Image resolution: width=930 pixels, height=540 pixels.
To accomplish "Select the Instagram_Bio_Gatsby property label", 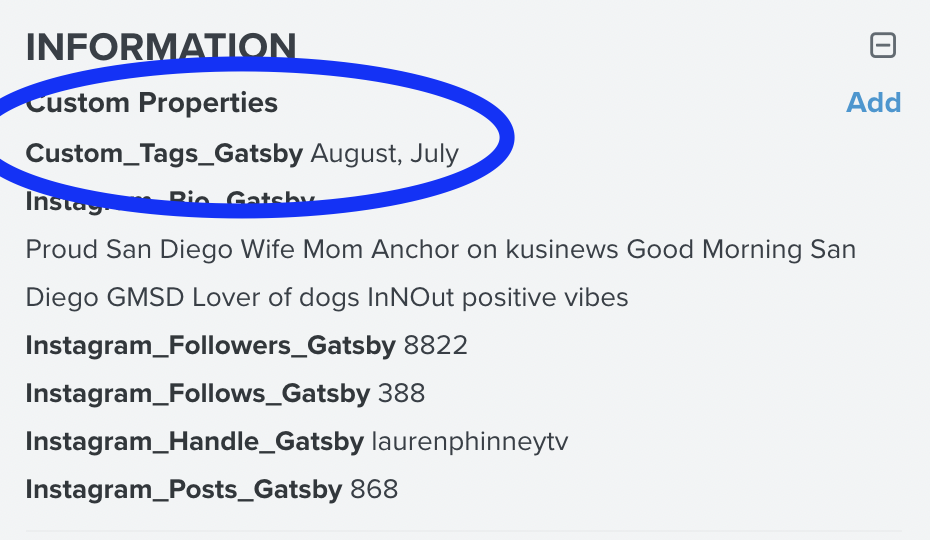I will click(x=170, y=201).
